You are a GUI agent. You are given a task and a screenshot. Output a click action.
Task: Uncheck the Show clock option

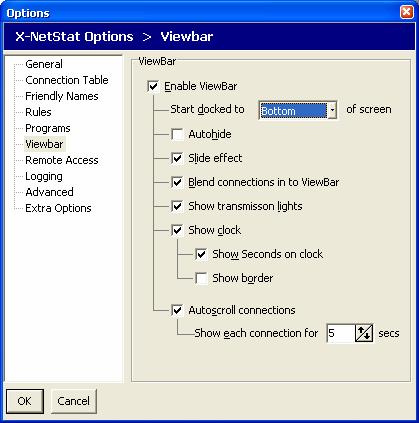pyautogui.click(x=177, y=230)
